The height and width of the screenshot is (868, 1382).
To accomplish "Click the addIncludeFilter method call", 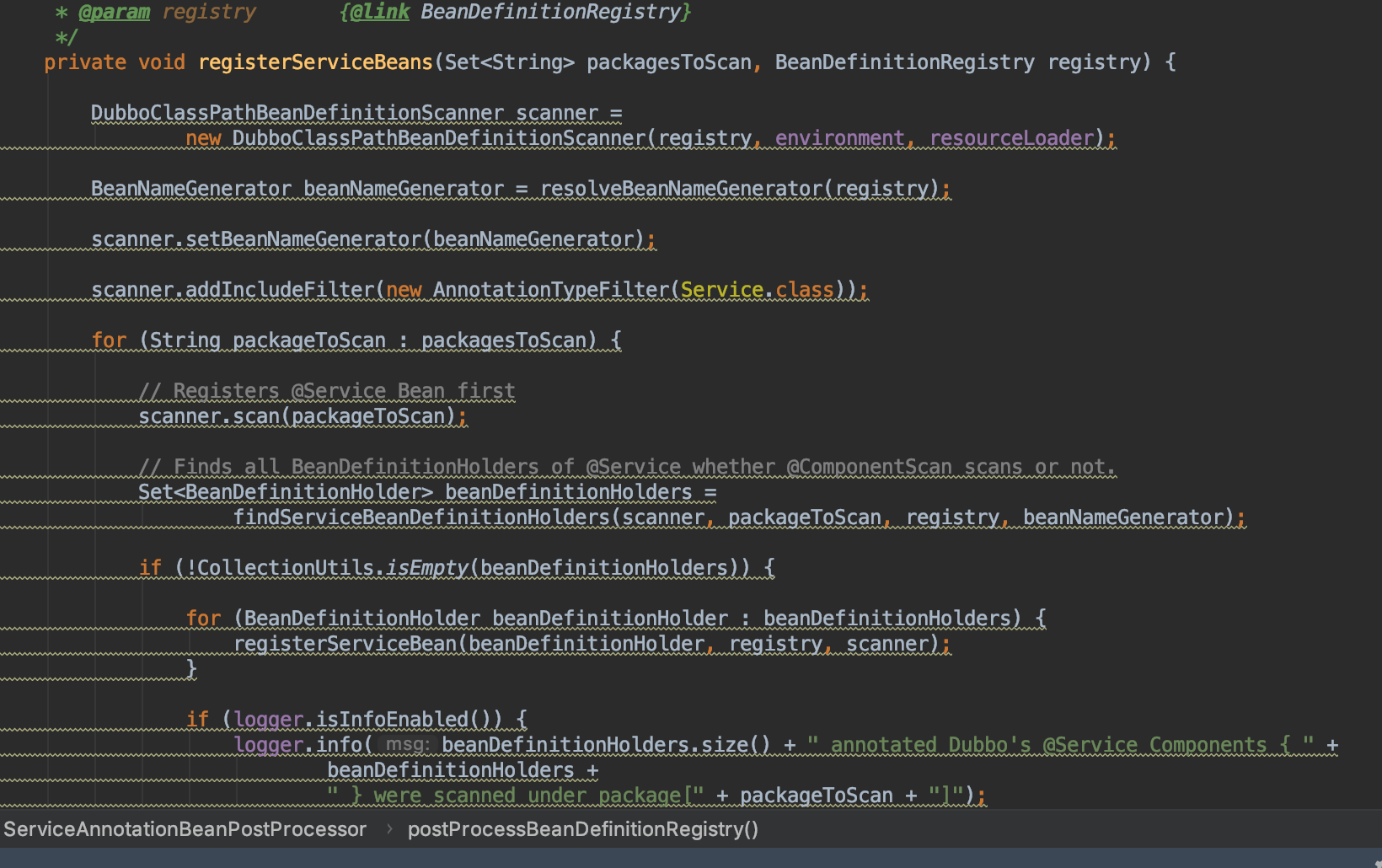I will pos(280,290).
